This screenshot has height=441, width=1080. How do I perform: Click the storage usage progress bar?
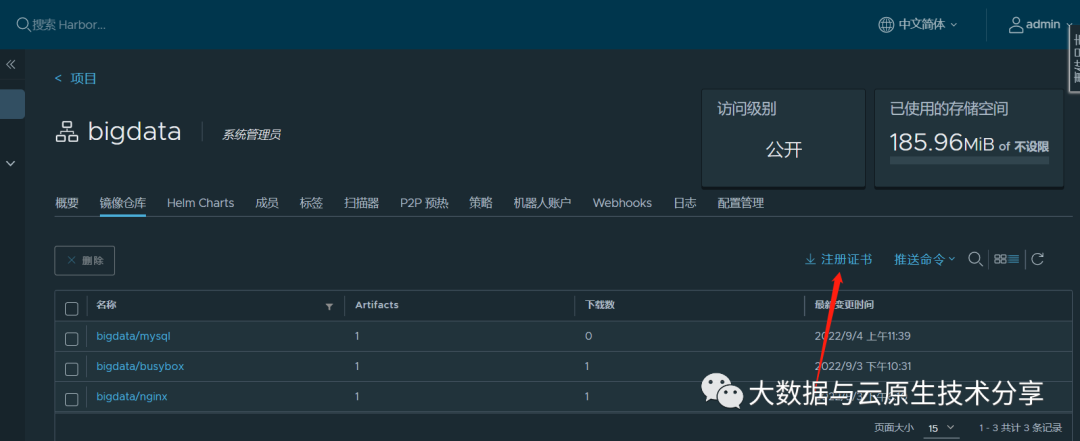[969, 160]
